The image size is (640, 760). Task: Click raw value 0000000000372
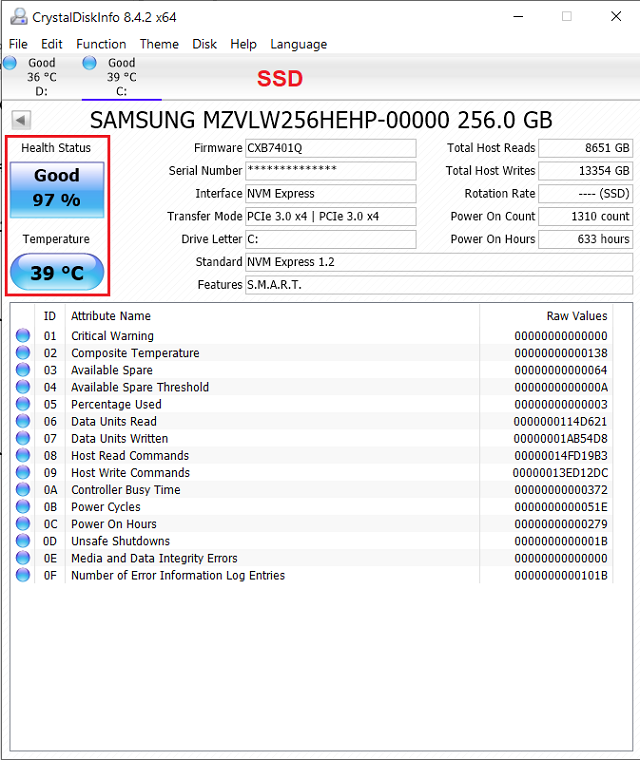pyautogui.click(x=560, y=490)
